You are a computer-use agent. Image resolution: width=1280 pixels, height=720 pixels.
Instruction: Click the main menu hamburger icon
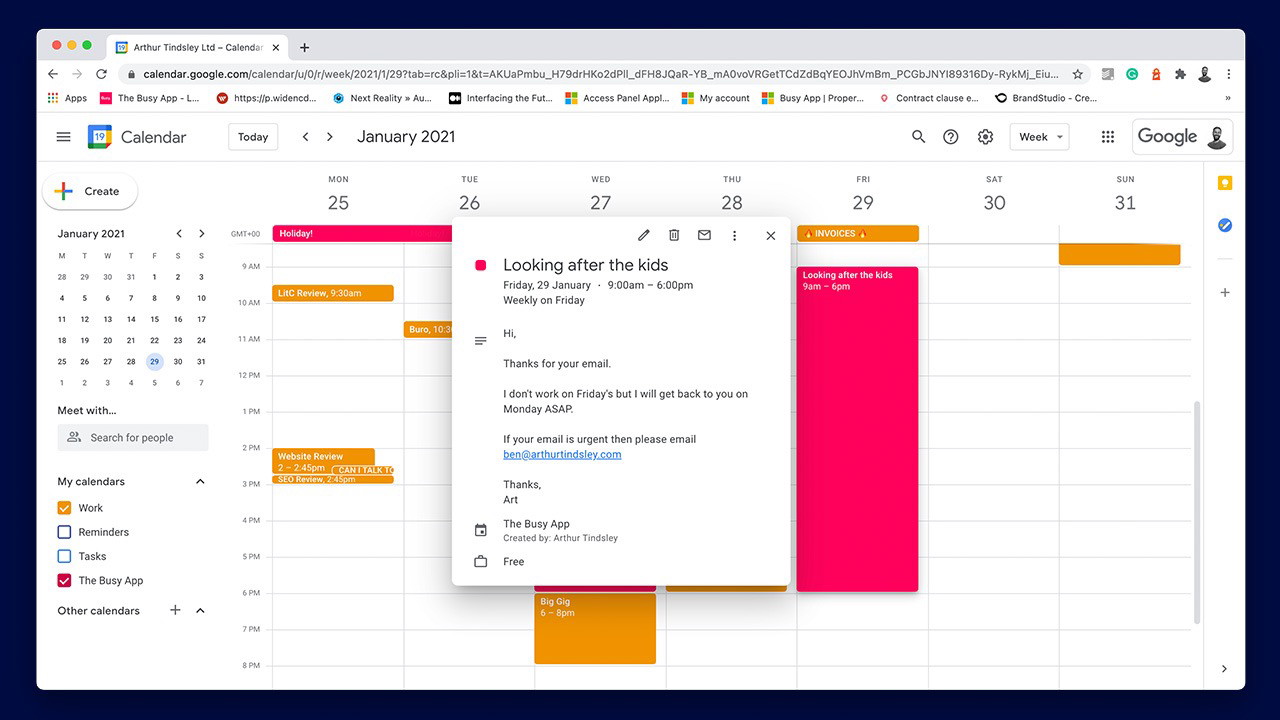(x=64, y=137)
